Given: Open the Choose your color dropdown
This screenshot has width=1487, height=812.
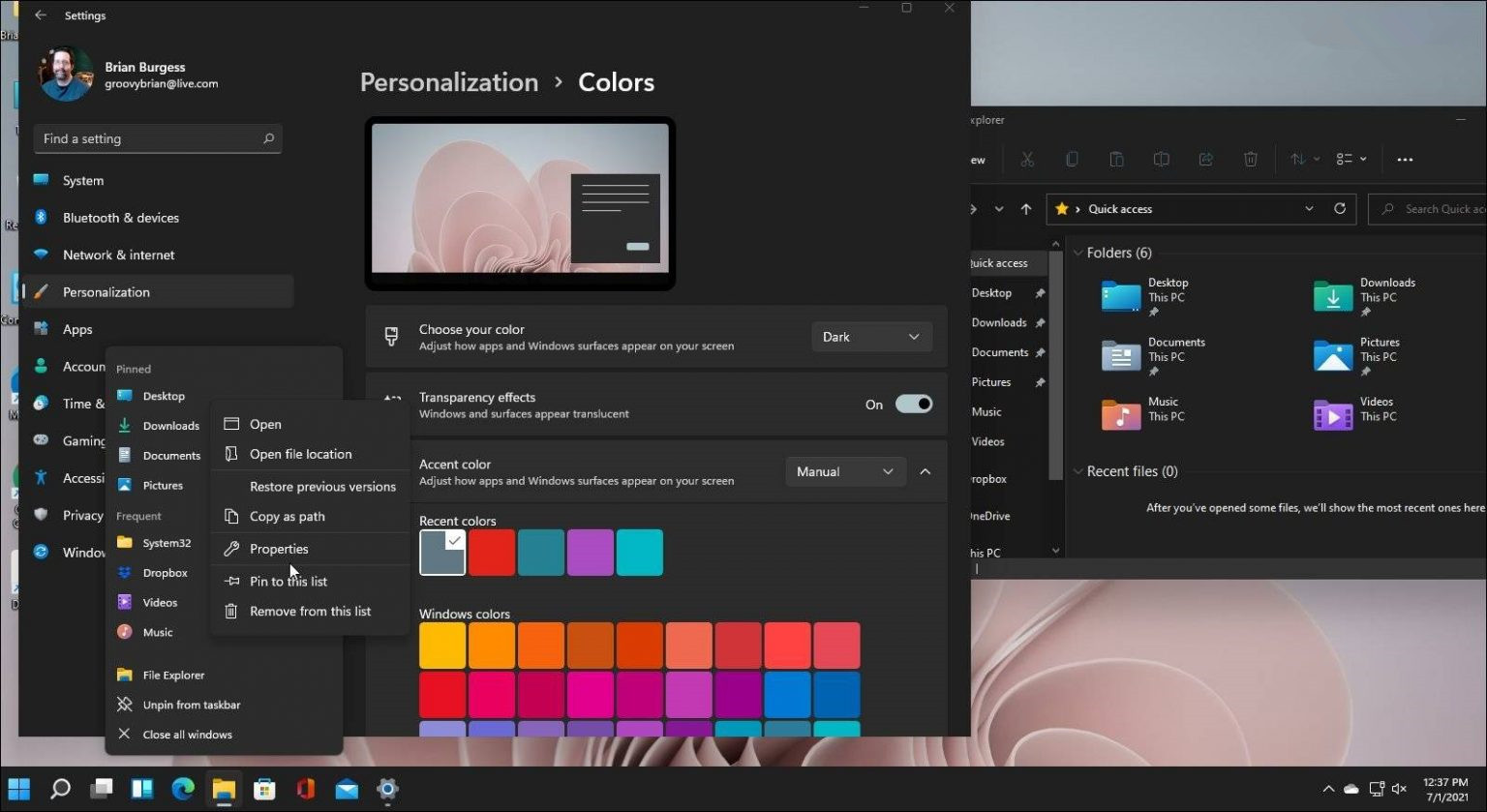Looking at the screenshot, I should click(870, 336).
